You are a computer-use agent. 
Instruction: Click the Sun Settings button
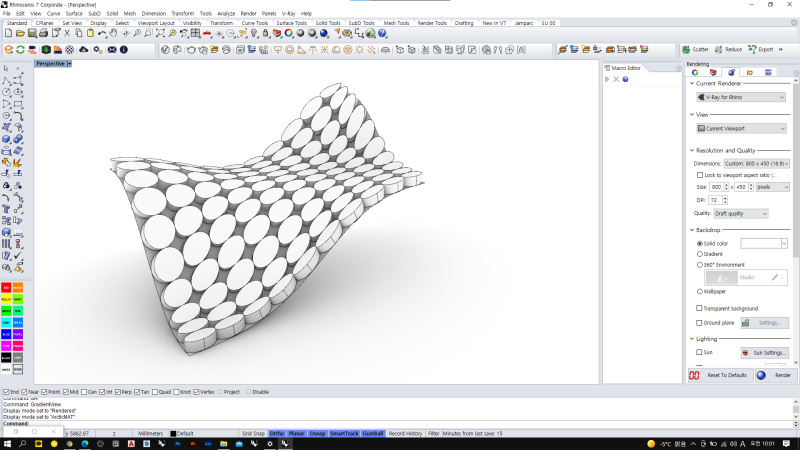coord(765,353)
